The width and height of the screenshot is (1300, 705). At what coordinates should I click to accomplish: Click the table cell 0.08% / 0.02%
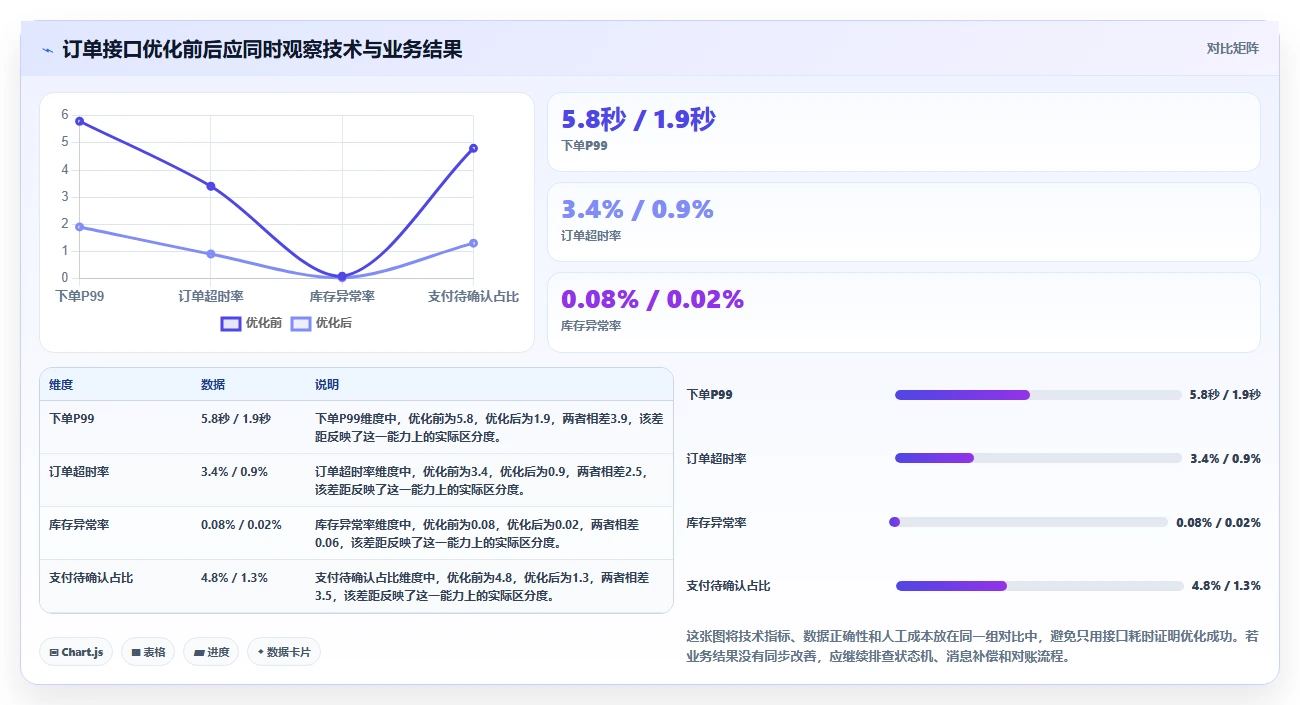241,525
